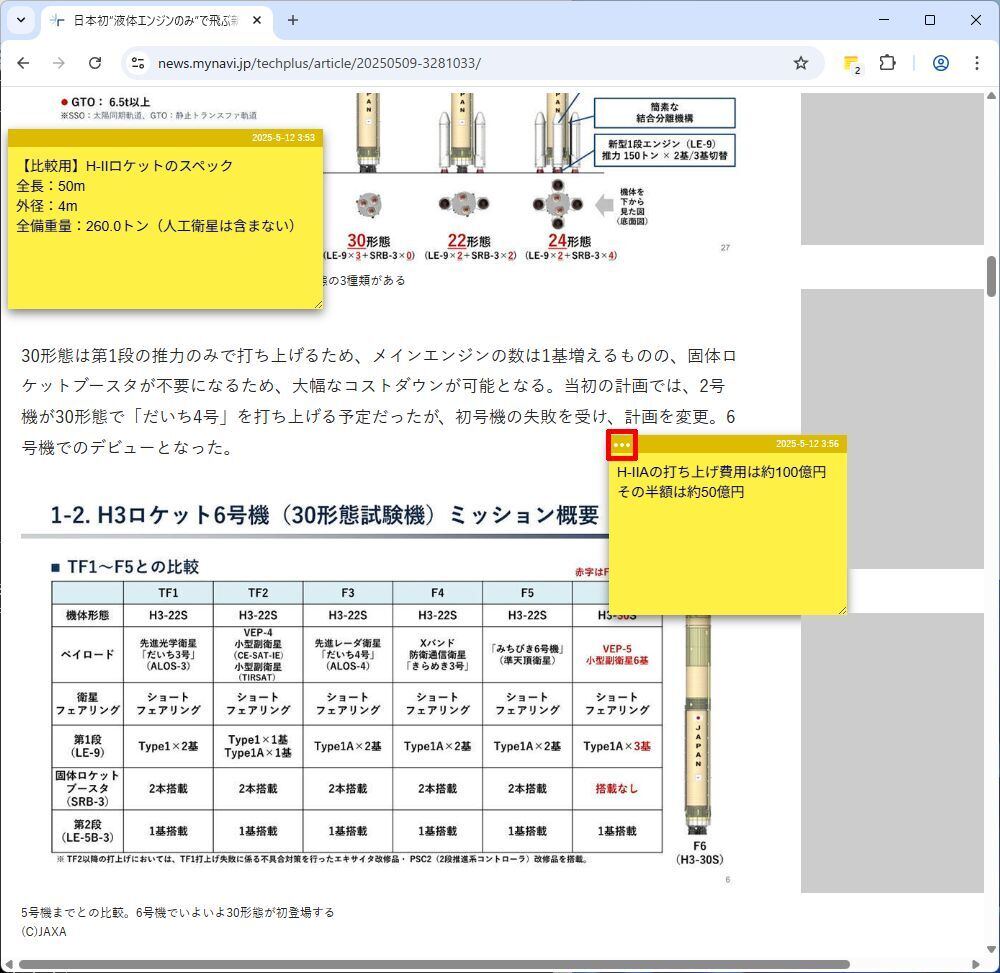1000x973 pixels.
Task: Close the mynavi article tab
Action: click(257, 20)
